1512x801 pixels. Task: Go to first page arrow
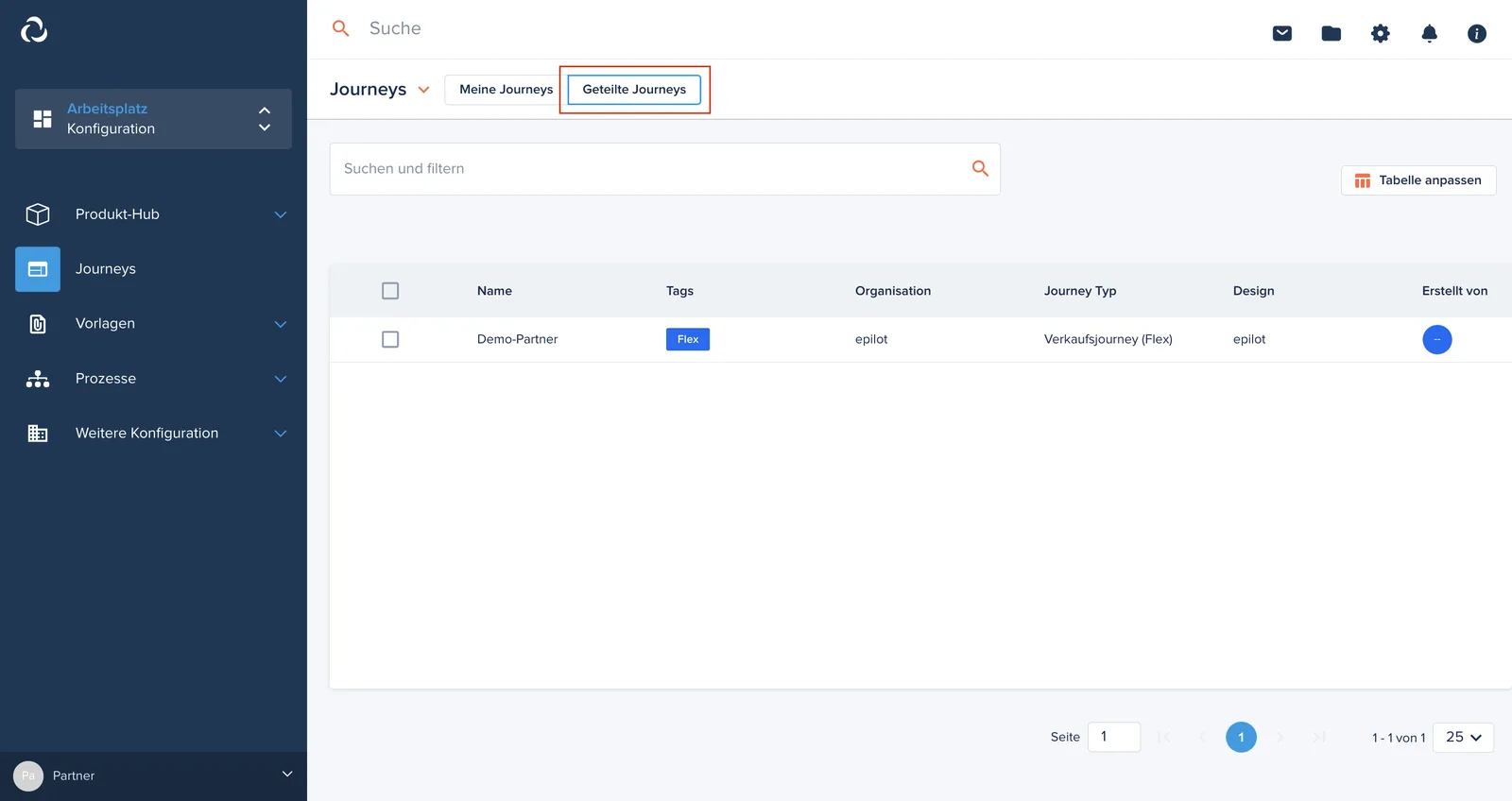click(1164, 737)
